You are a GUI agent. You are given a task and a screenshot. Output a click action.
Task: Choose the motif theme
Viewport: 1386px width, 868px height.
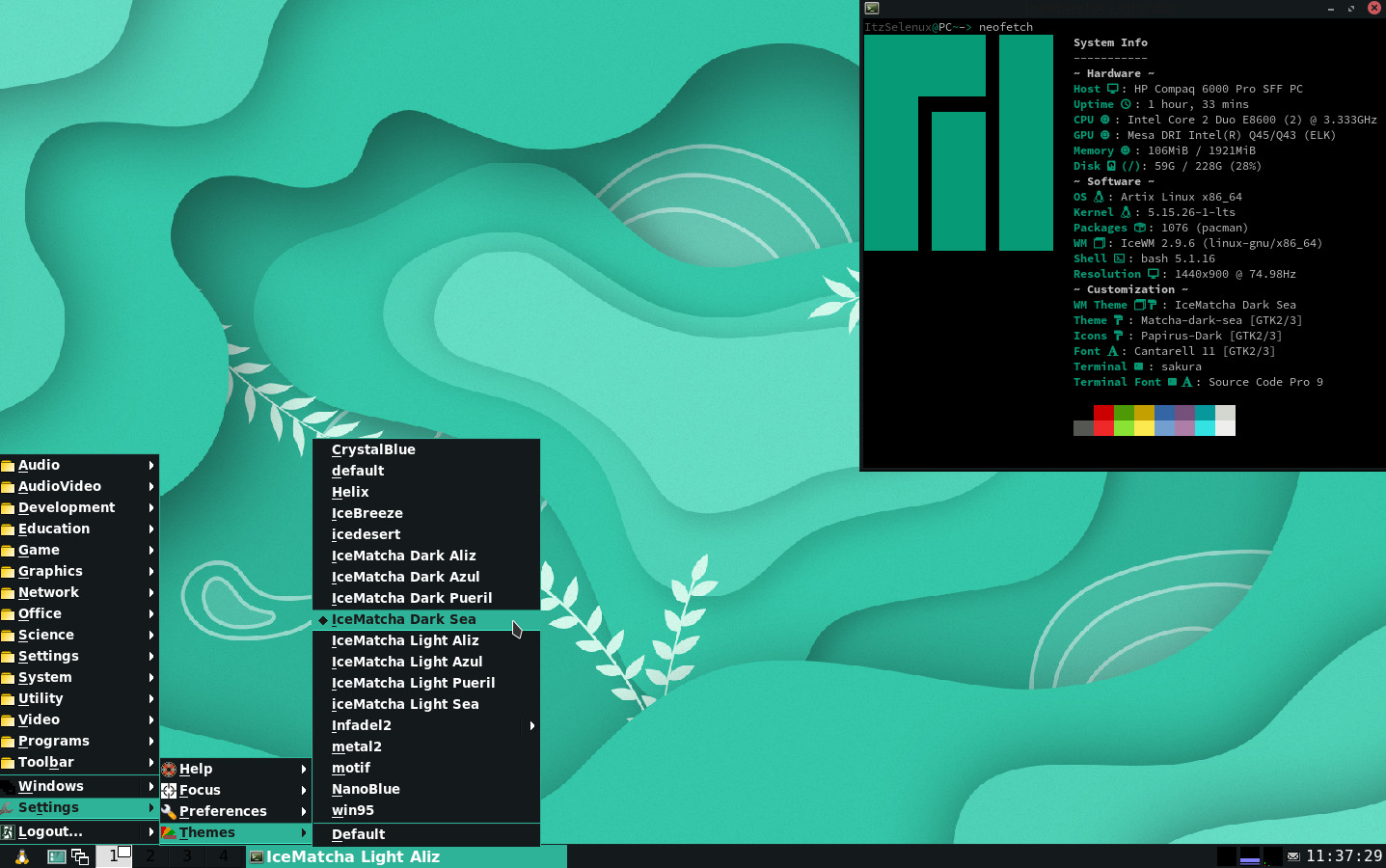point(426,768)
